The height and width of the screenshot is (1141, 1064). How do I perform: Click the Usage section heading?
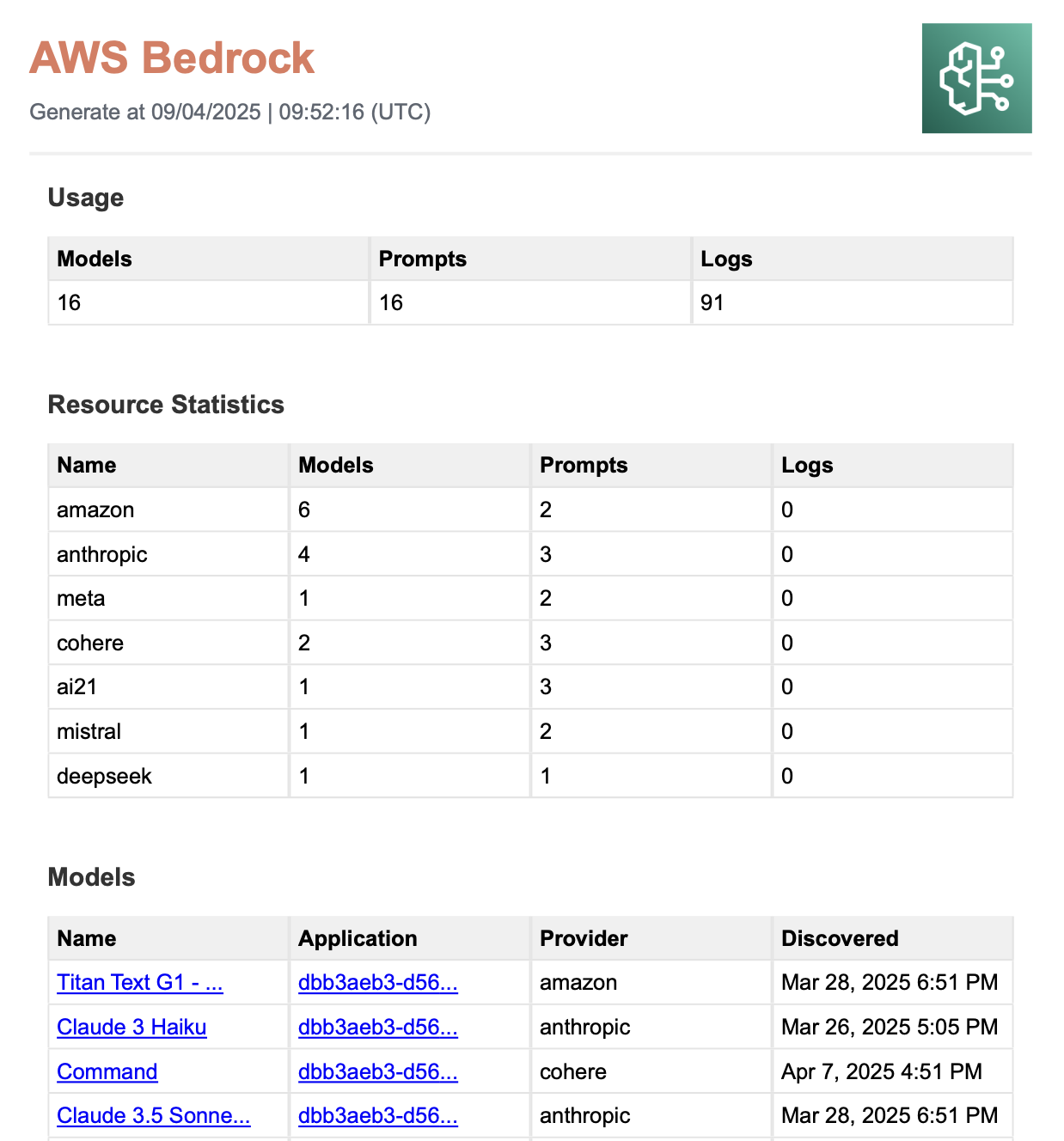click(x=86, y=198)
